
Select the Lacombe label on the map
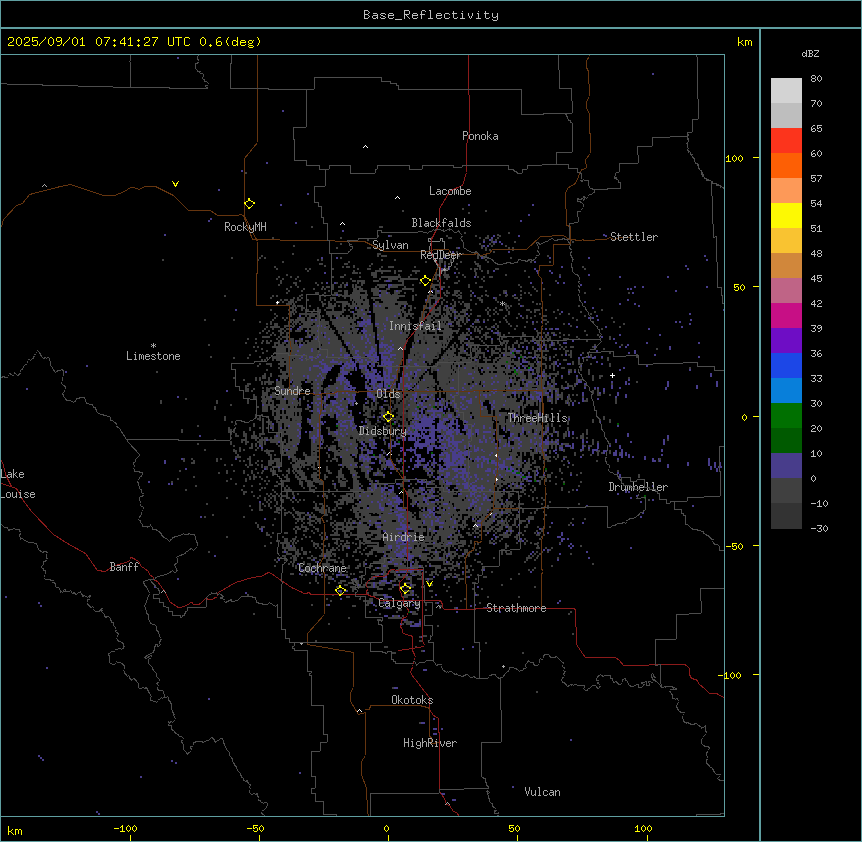click(450, 191)
